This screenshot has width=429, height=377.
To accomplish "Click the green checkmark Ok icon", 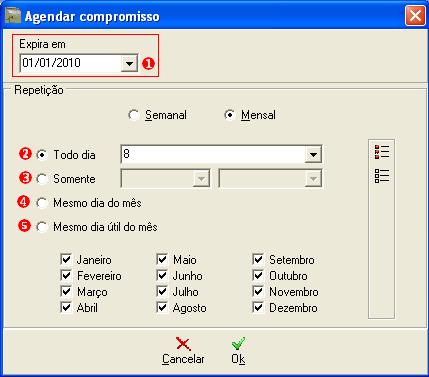I will pyautogui.click(x=238, y=343).
